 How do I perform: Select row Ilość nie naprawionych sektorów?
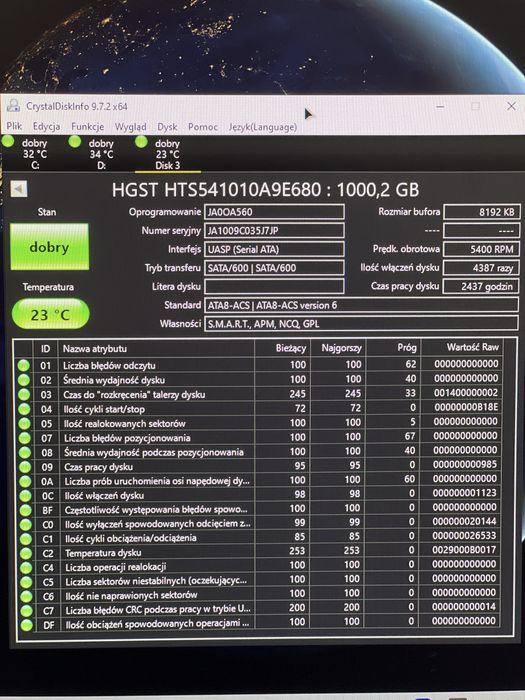click(260, 595)
